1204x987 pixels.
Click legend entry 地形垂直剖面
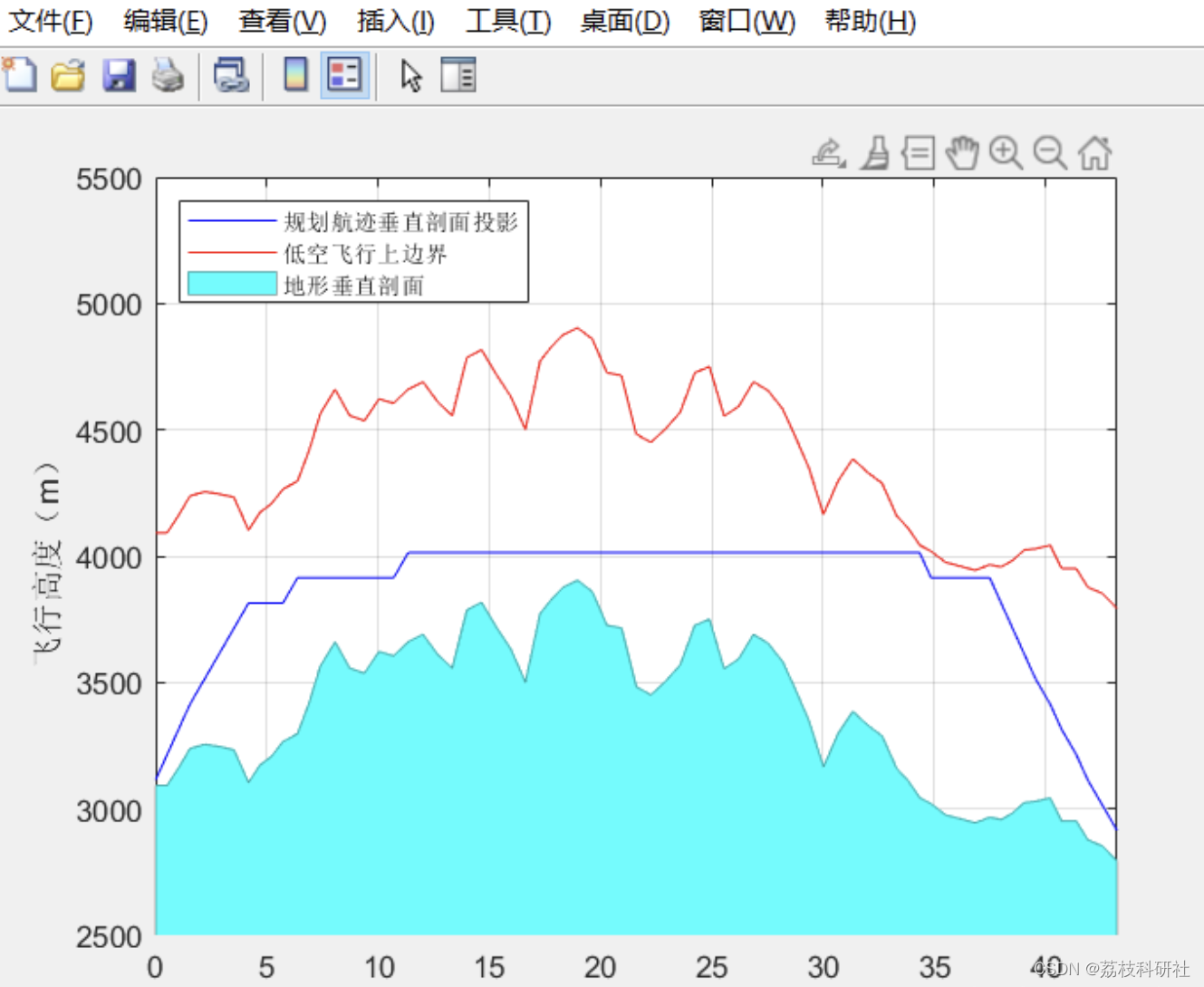353,285
